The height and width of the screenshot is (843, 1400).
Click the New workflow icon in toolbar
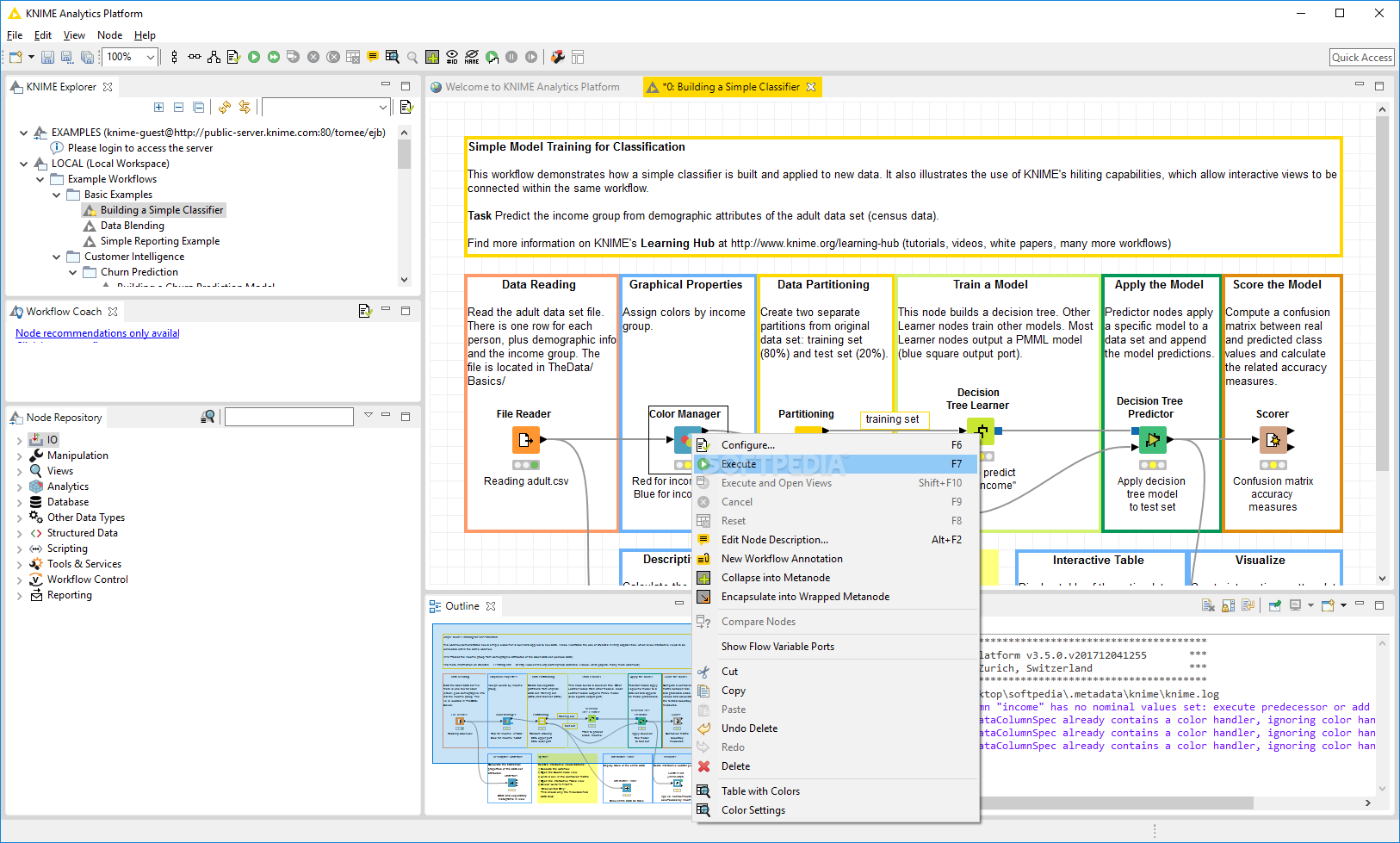pyautogui.click(x=15, y=57)
